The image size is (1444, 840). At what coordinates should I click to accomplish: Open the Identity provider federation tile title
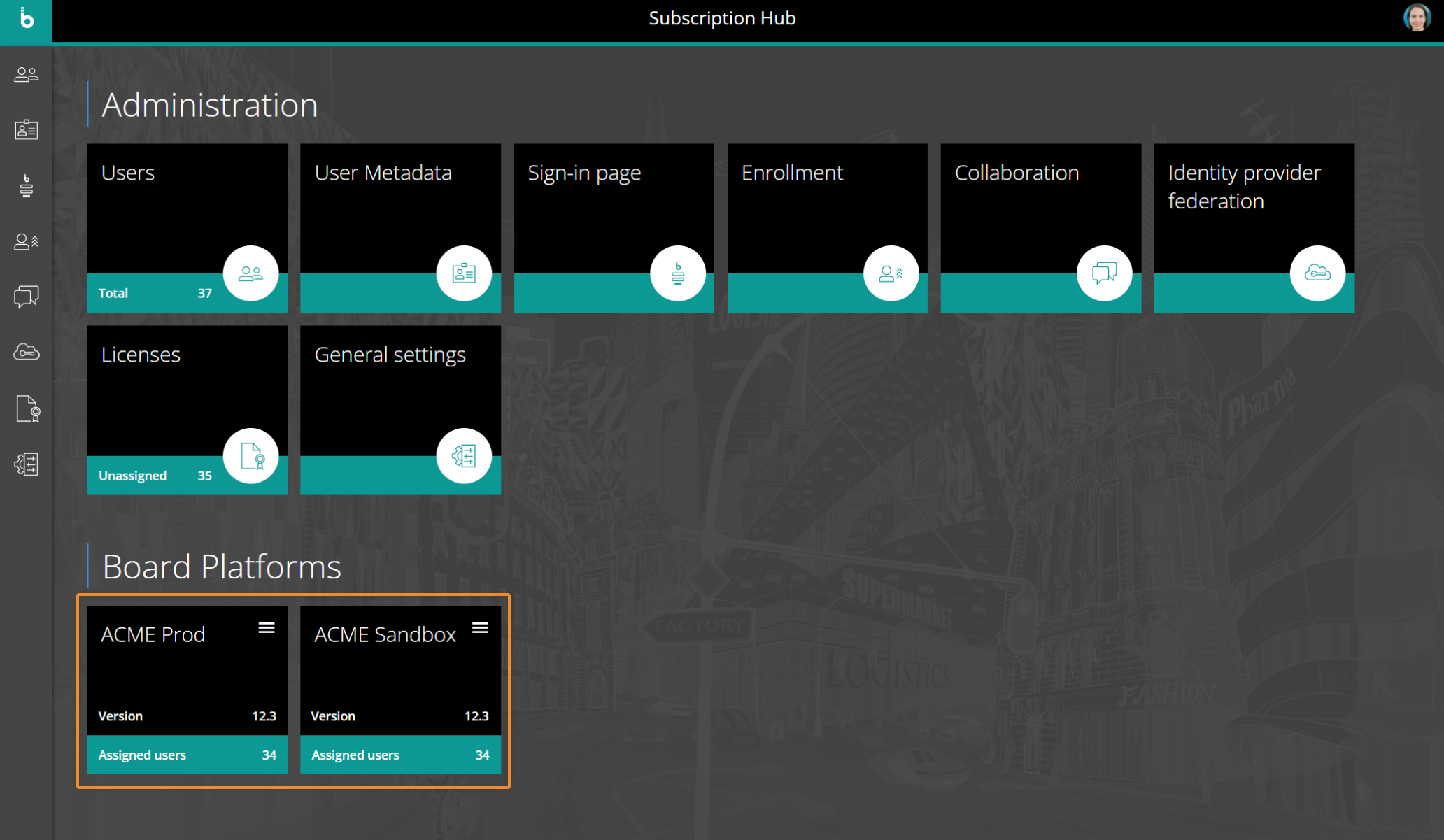1244,187
